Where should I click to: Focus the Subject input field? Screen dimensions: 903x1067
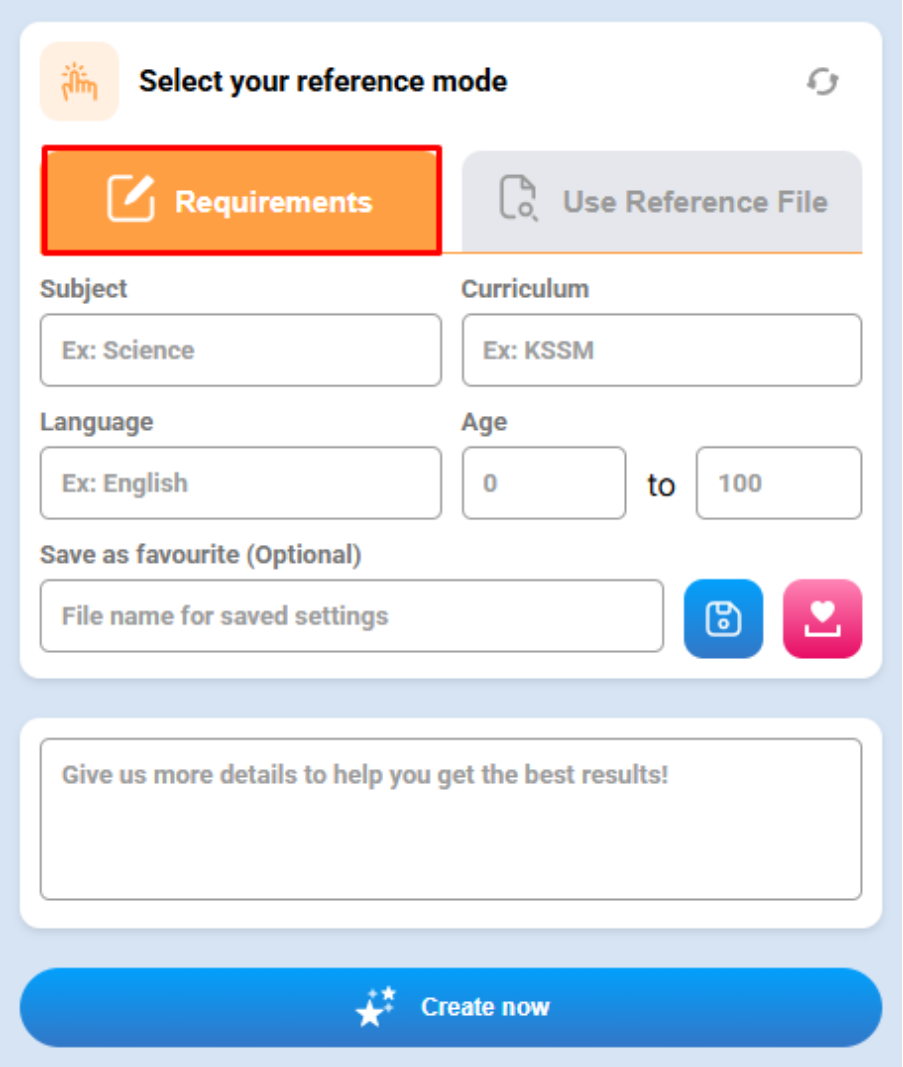tap(241, 350)
